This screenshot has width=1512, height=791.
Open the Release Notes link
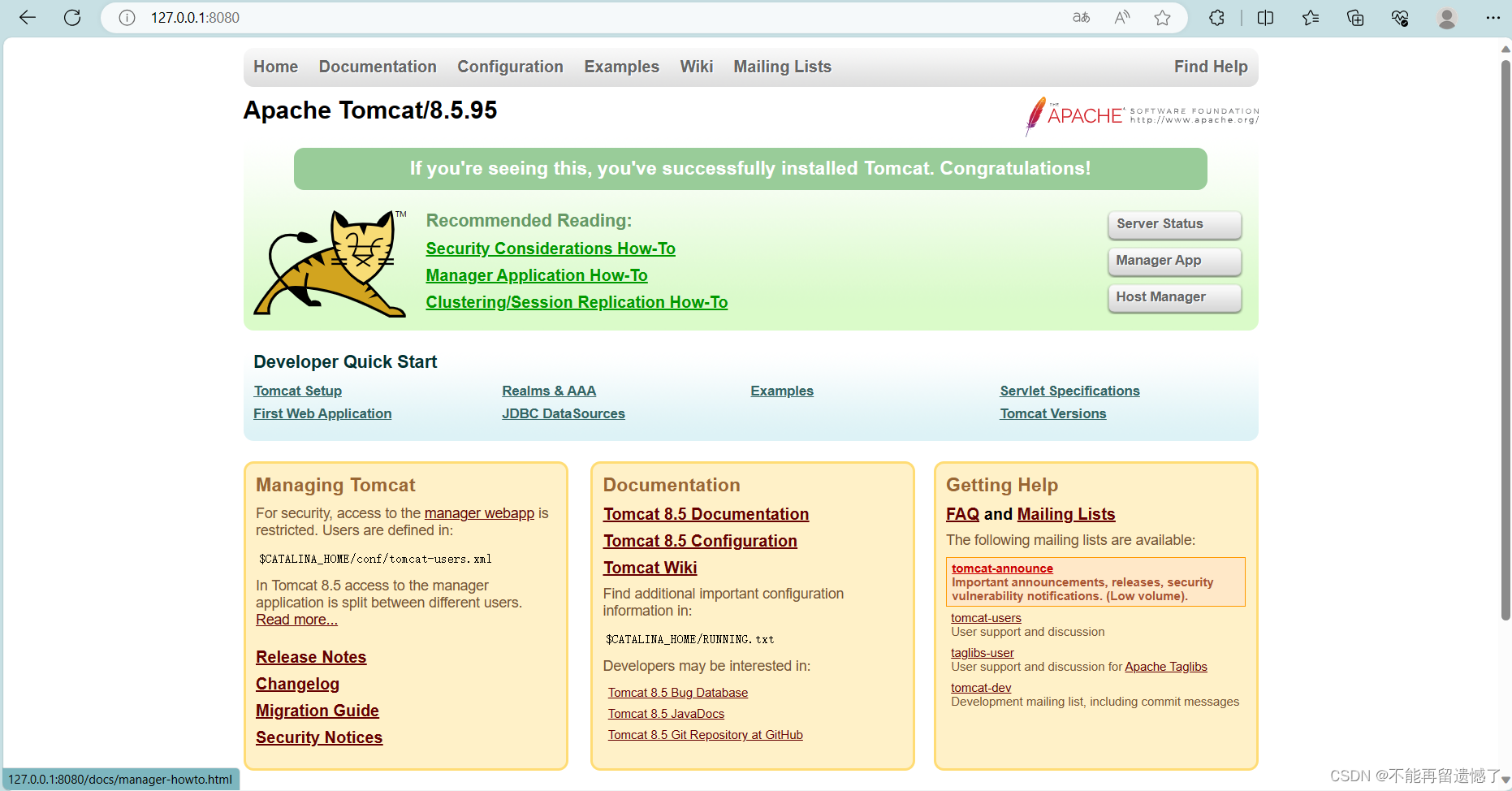tap(311, 657)
